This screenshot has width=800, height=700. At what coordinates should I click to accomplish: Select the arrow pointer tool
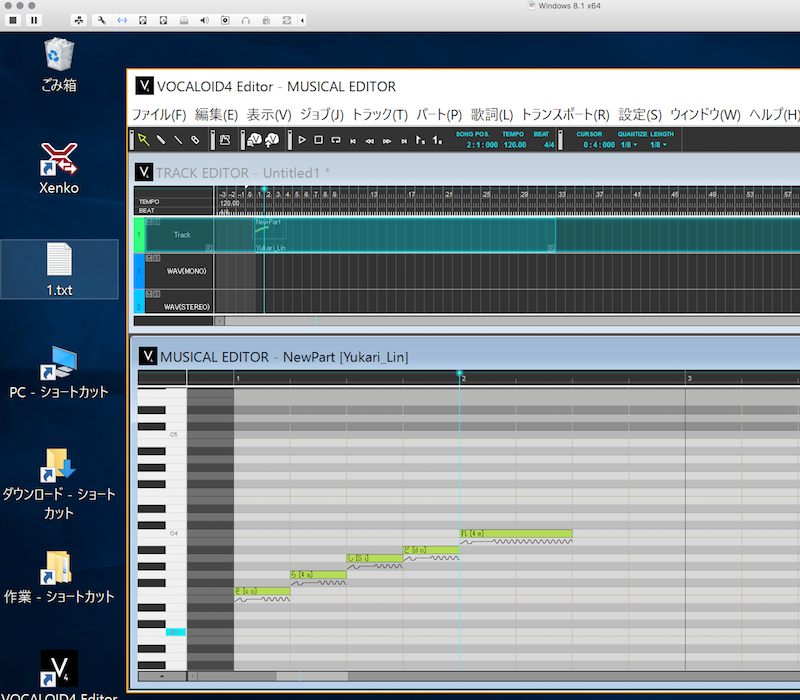144,139
